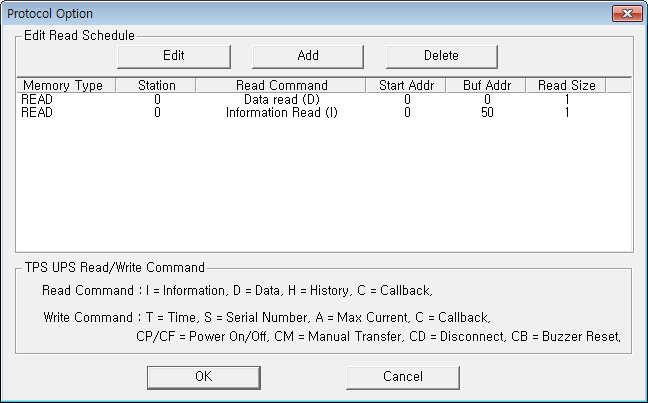
Task: Click the Add button
Action: click(308, 57)
